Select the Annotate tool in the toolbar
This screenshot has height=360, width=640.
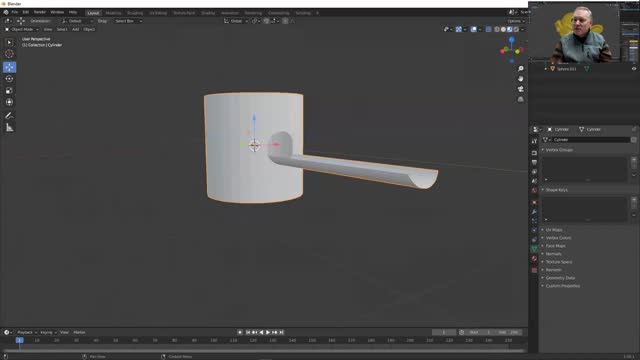pyautogui.click(x=9, y=116)
